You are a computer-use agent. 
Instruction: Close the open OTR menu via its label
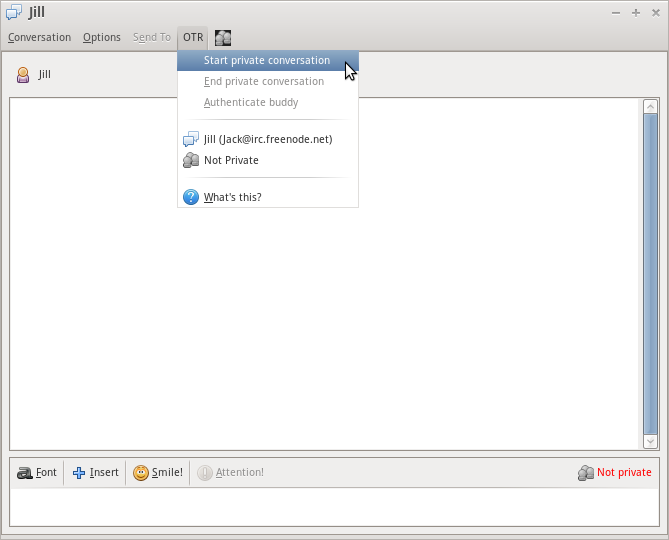coord(193,38)
